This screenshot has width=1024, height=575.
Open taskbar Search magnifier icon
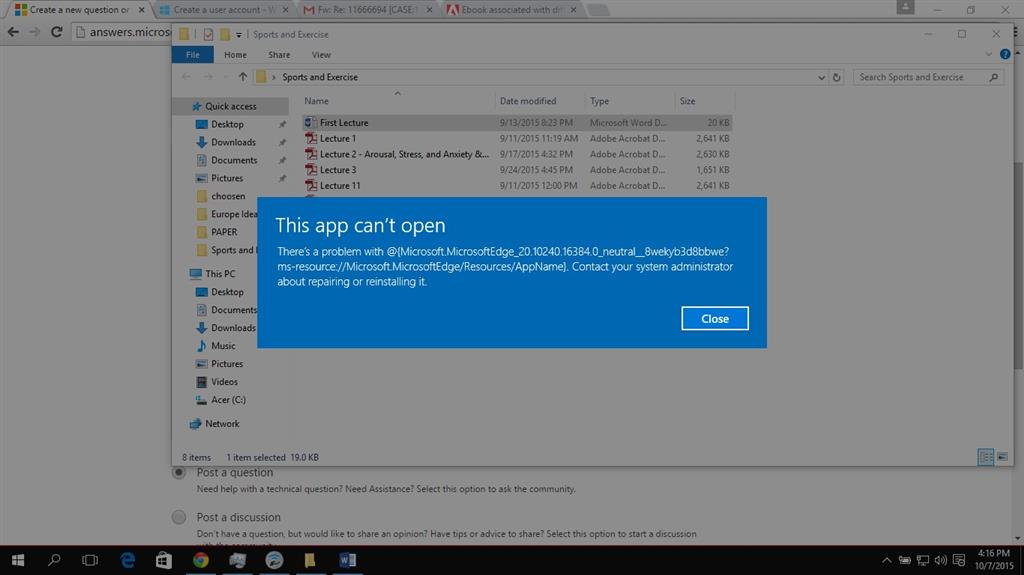54,560
